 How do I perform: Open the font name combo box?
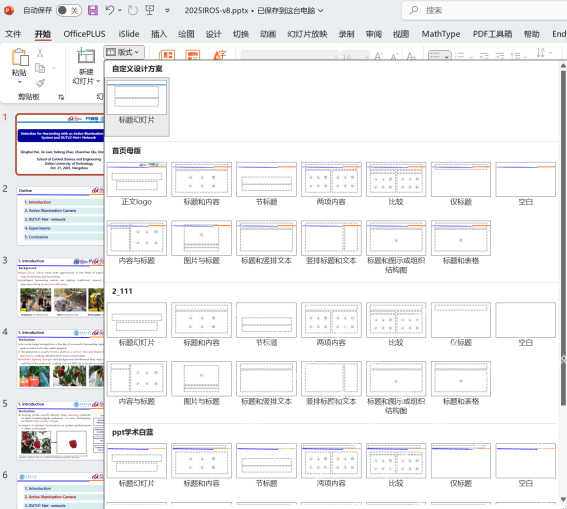click(290, 56)
